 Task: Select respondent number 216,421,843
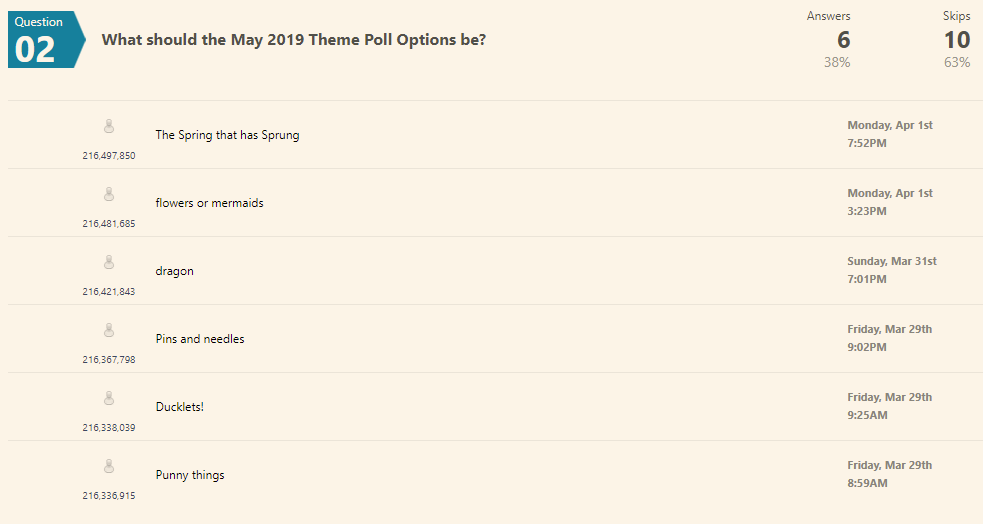click(109, 291)
